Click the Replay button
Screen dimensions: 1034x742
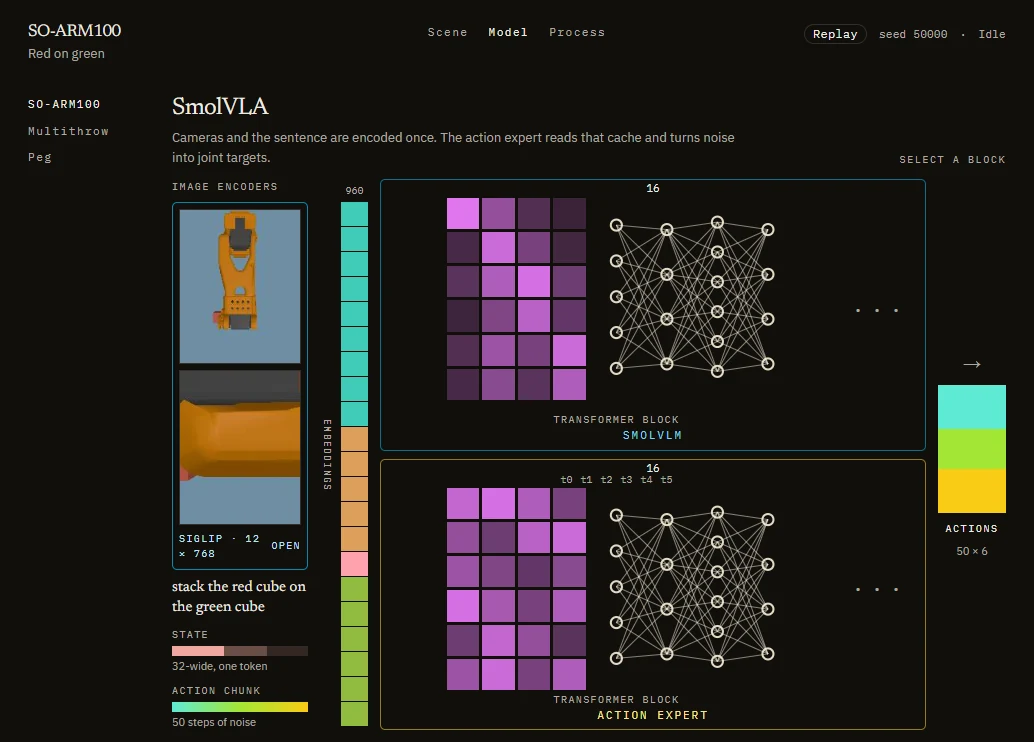coord(835,34)
